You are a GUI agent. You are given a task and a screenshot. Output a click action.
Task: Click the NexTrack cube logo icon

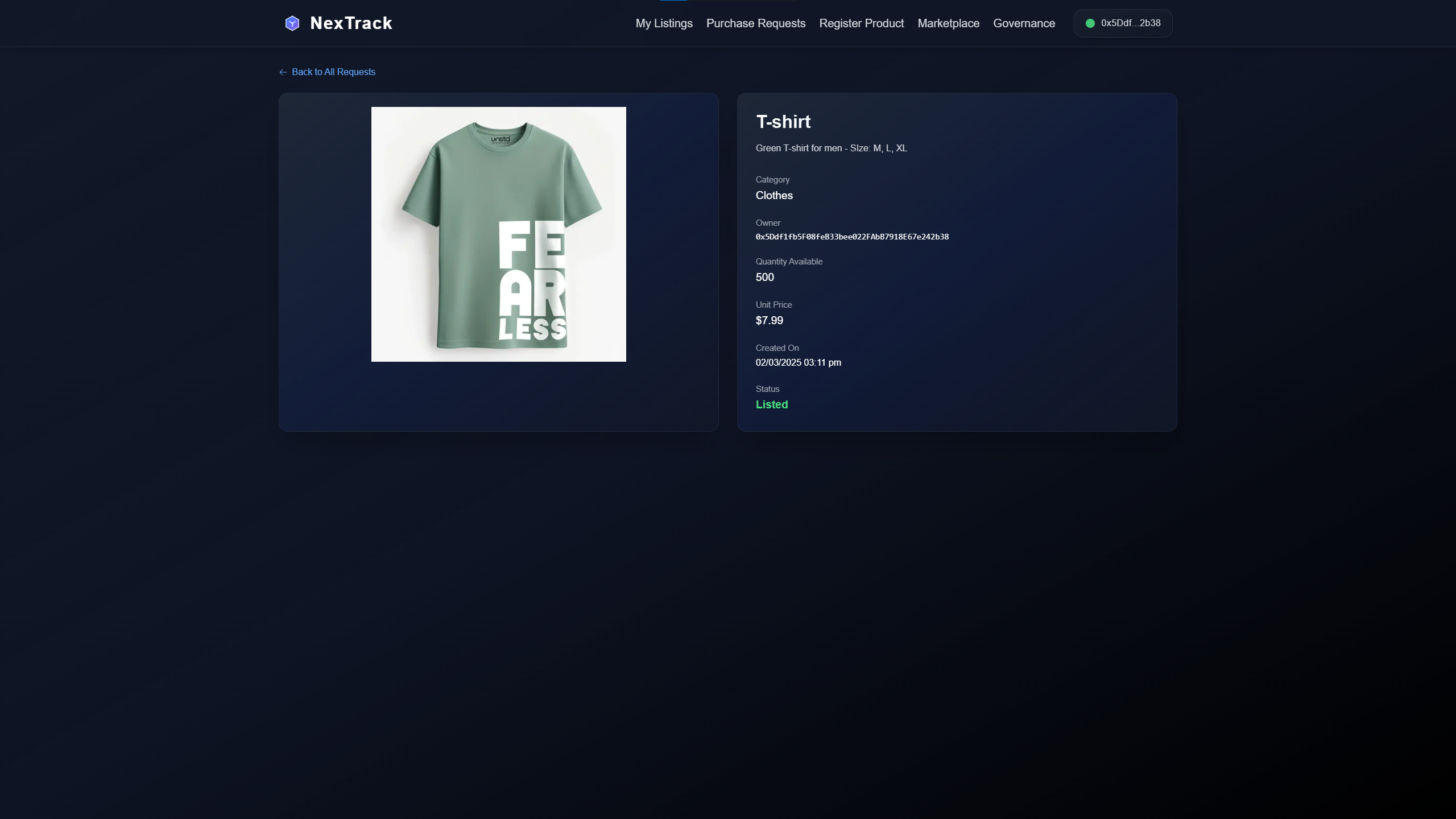click(x=292, y=23)
